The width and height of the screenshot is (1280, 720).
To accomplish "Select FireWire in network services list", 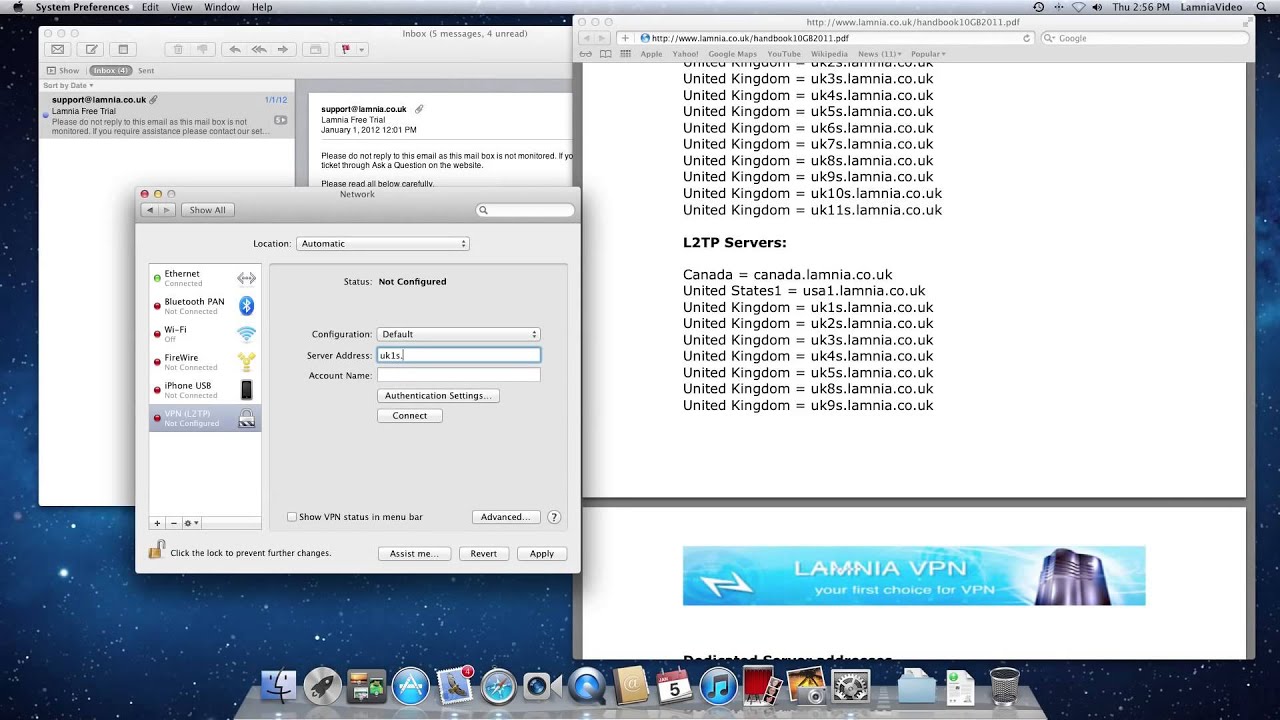I will click(205, 362).
